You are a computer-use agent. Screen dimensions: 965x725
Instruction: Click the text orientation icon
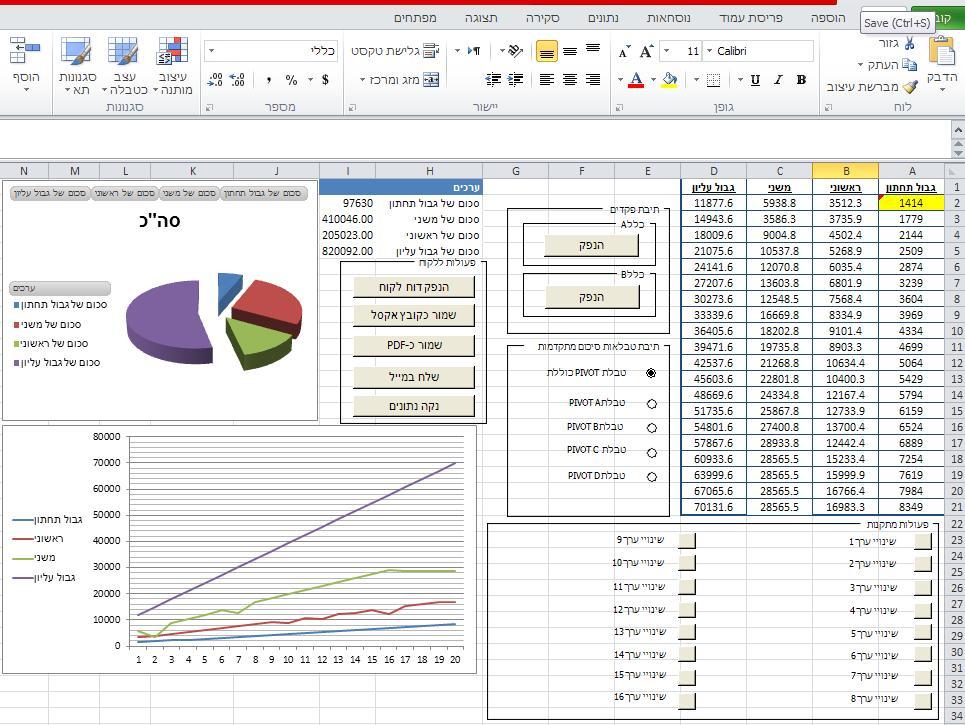(x=515, y=50)
